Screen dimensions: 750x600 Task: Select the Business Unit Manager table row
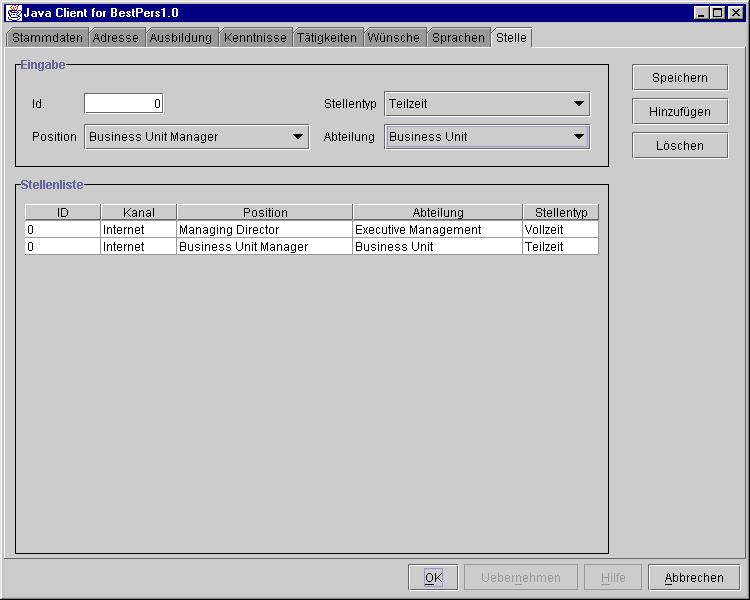coord(264,247)
